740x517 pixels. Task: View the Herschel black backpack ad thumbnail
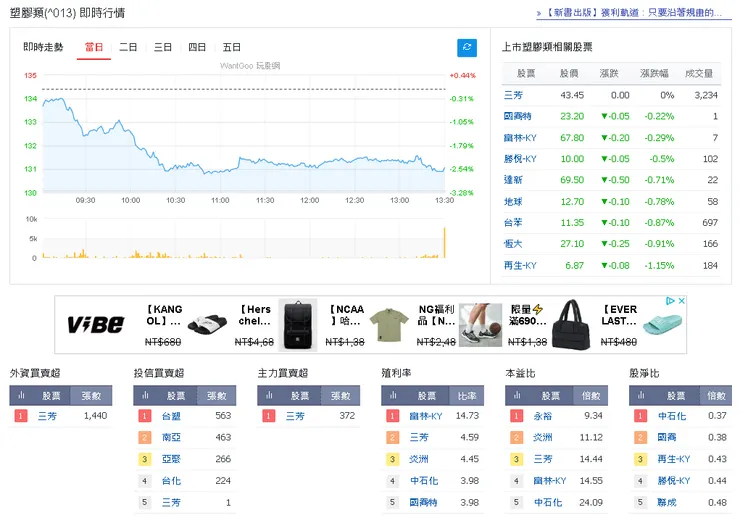tap(297, 325)
